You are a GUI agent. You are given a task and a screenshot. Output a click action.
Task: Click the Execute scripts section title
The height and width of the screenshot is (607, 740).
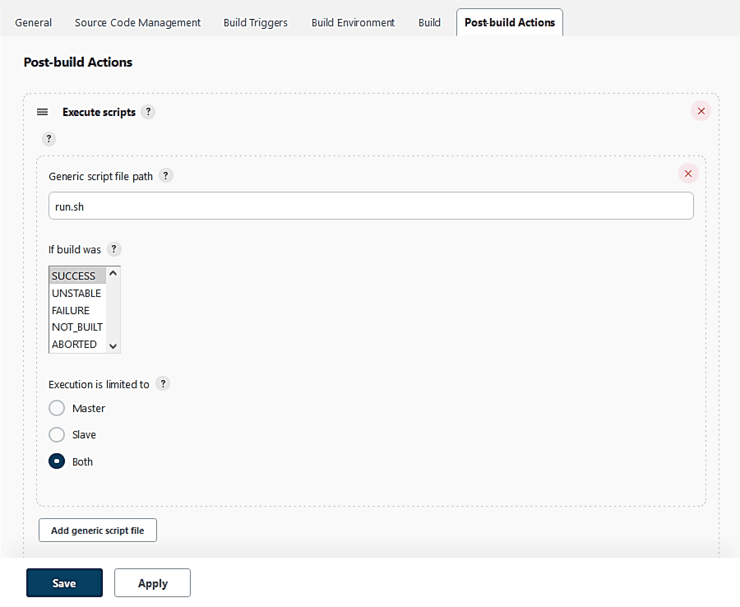99,112
